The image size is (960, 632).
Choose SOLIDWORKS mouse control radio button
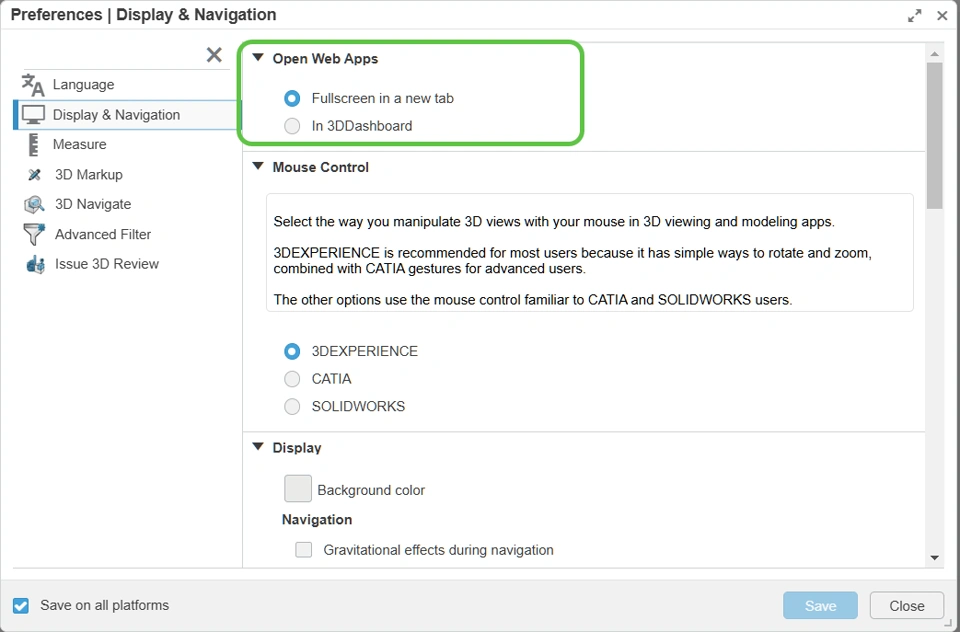tap(292, 407)
